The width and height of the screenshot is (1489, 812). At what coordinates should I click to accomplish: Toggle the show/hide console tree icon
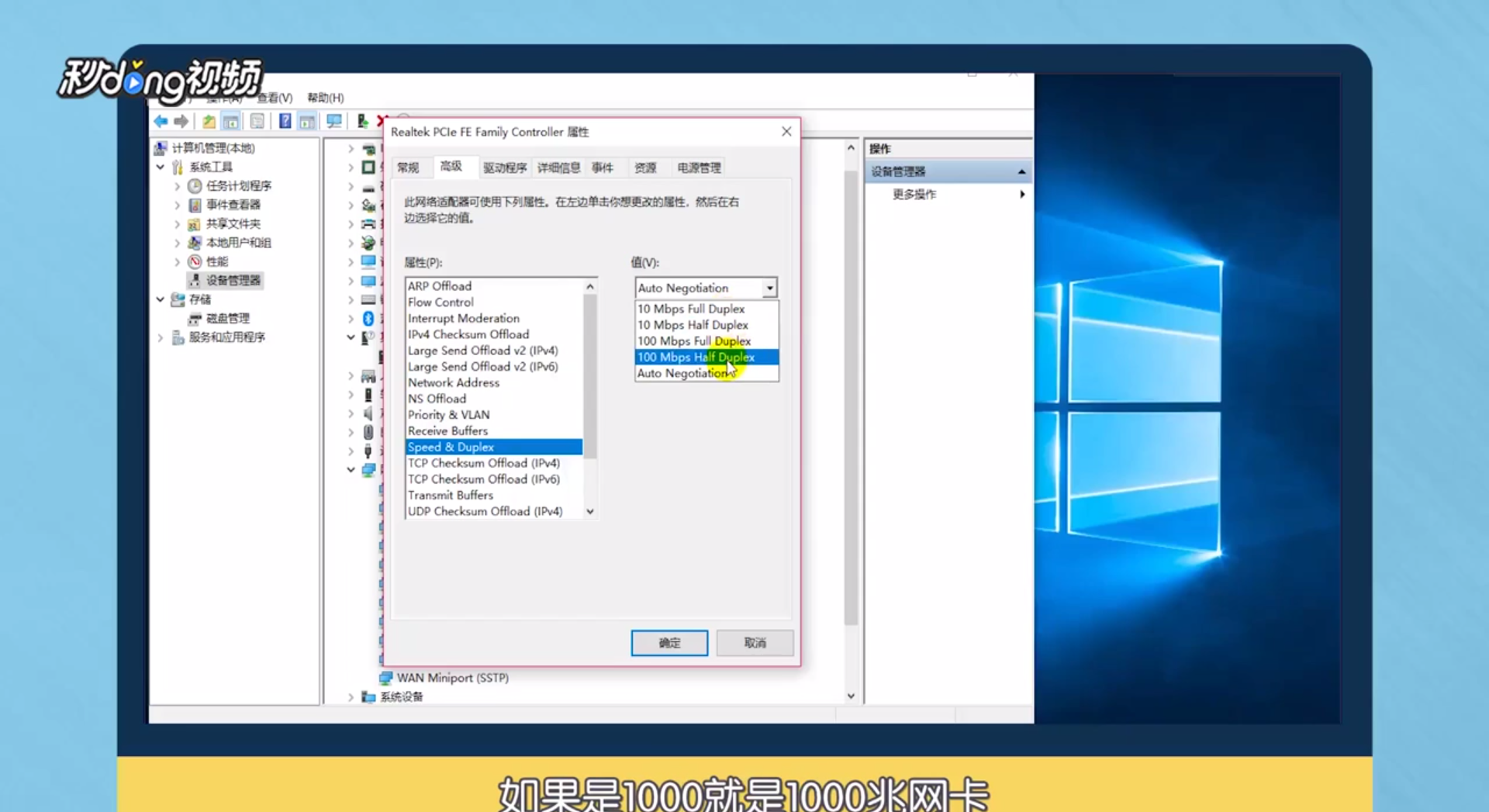coord(231,121)
